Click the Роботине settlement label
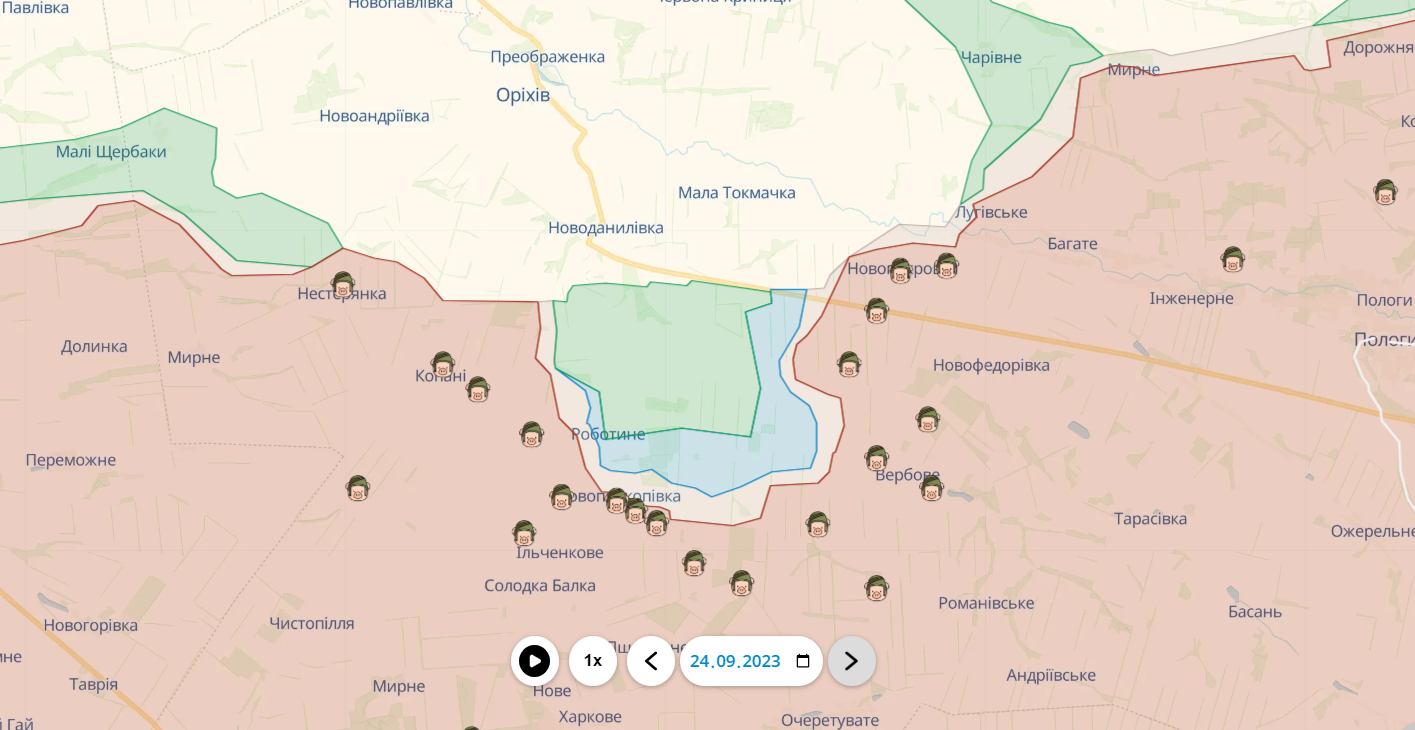 tap(608, 434)
